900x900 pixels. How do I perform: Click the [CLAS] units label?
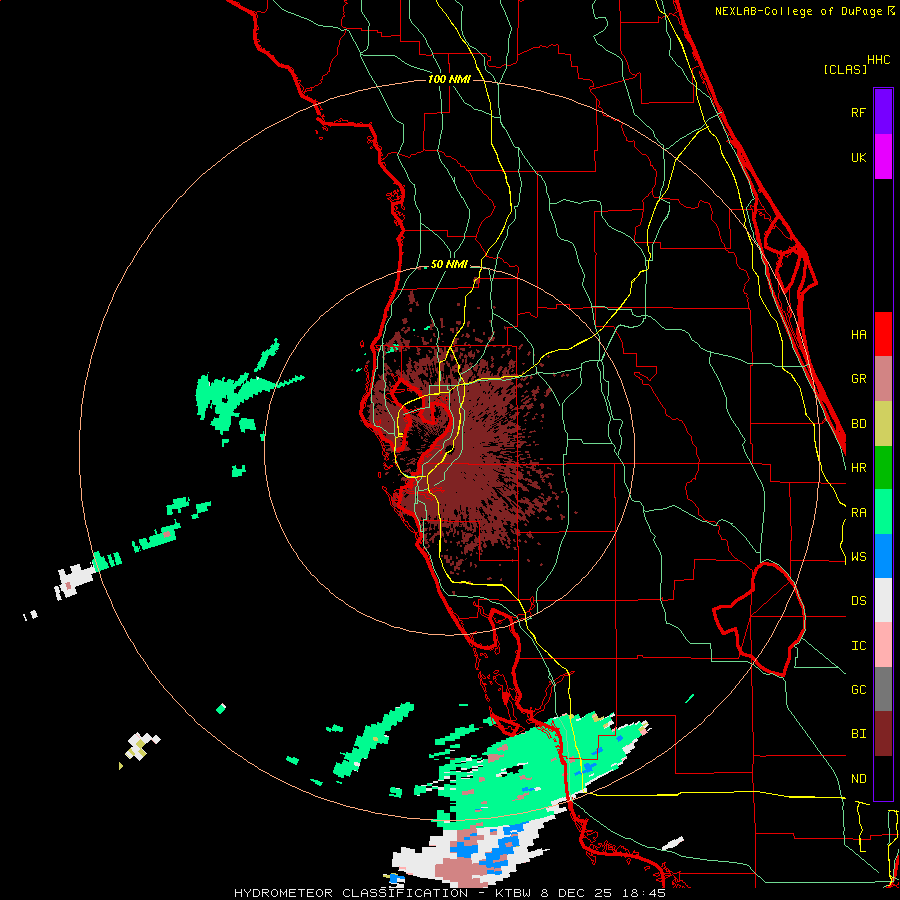(x=845, y=69)
